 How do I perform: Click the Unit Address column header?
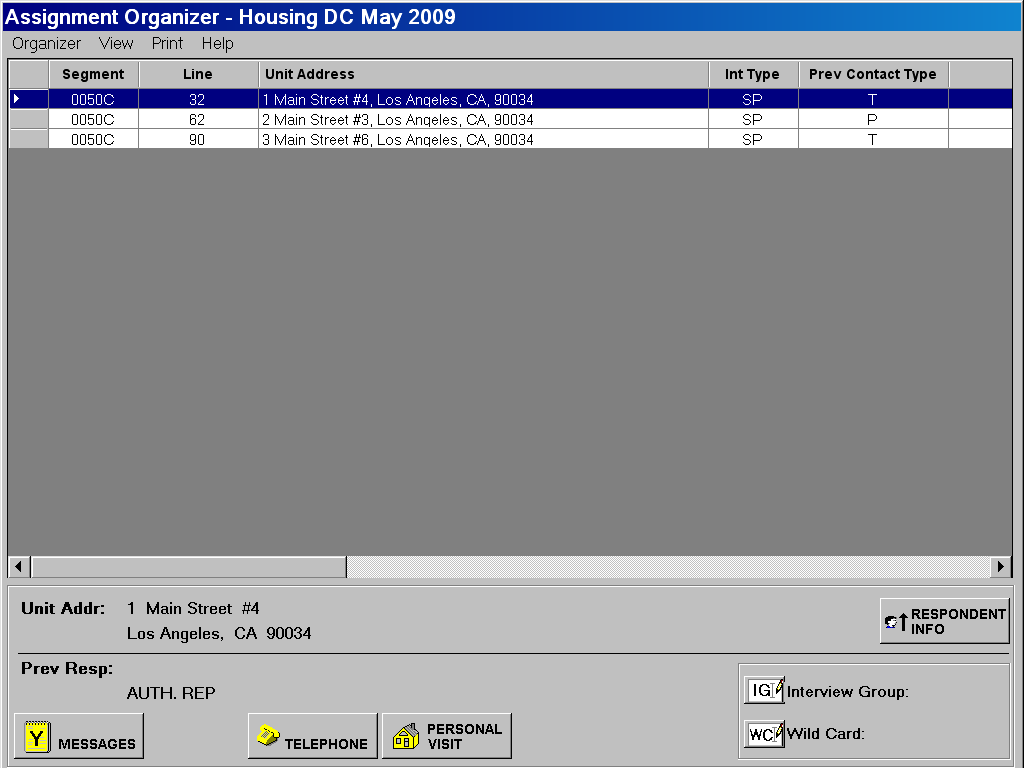click(x=483, y=74)
